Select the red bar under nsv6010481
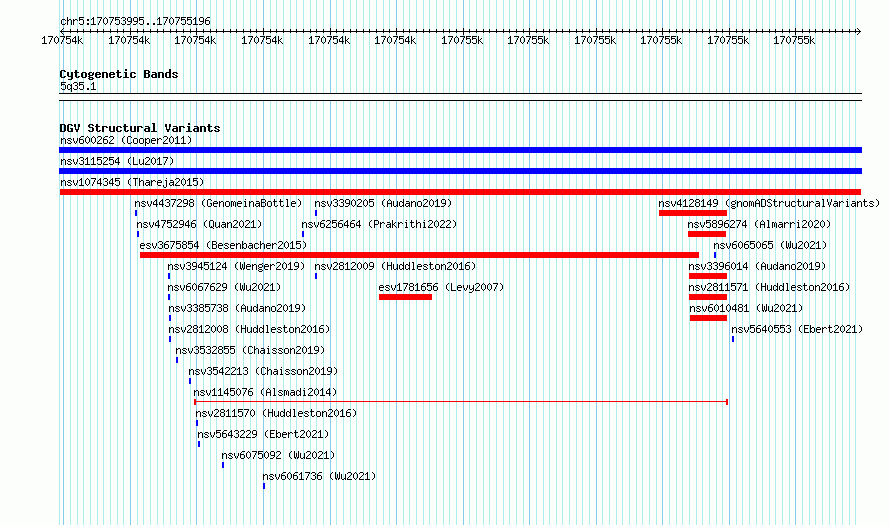 coord(708,318)
